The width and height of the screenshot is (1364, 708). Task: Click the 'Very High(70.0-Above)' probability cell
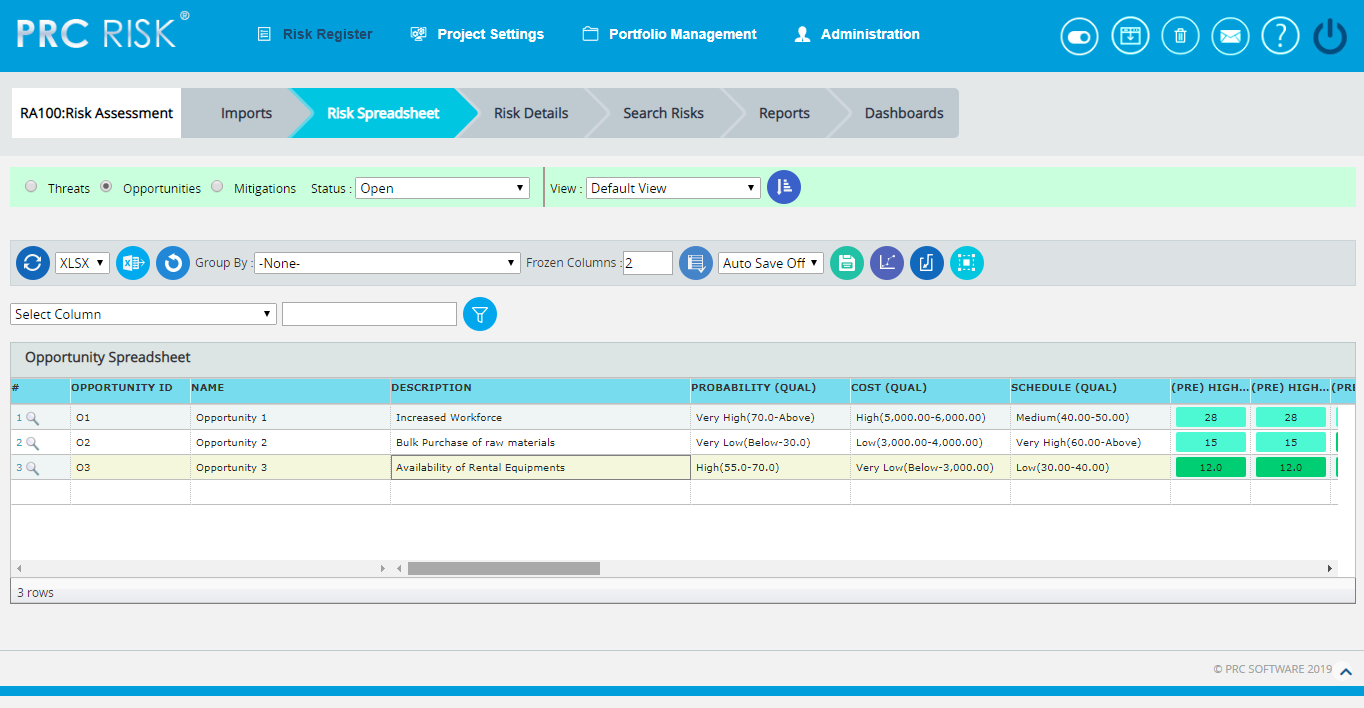pyautogui.click(x=770, y=417)
